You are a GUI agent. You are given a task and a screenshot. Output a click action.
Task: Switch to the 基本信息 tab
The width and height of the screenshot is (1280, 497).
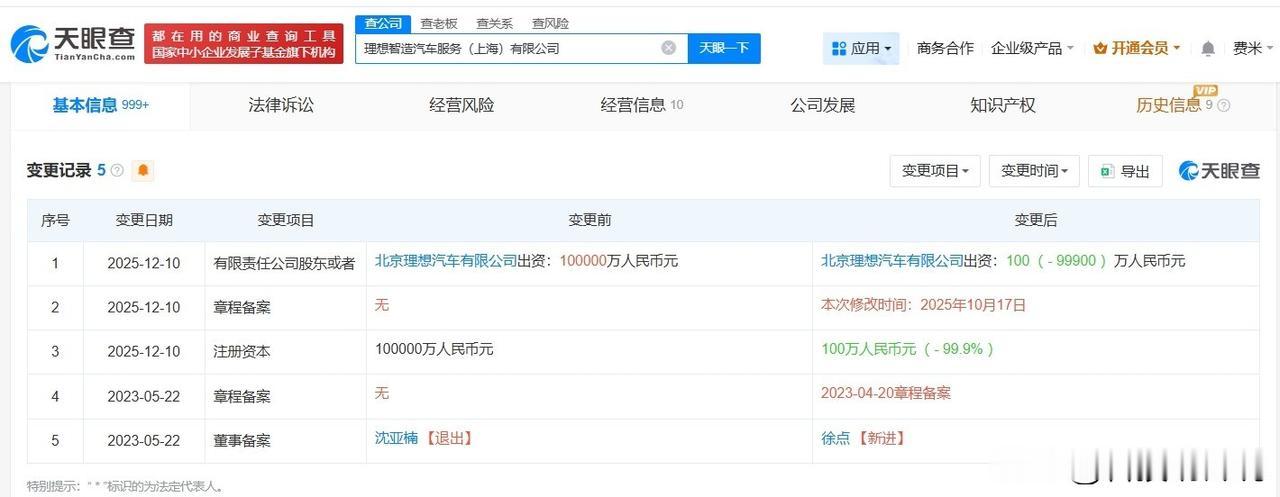101,105
